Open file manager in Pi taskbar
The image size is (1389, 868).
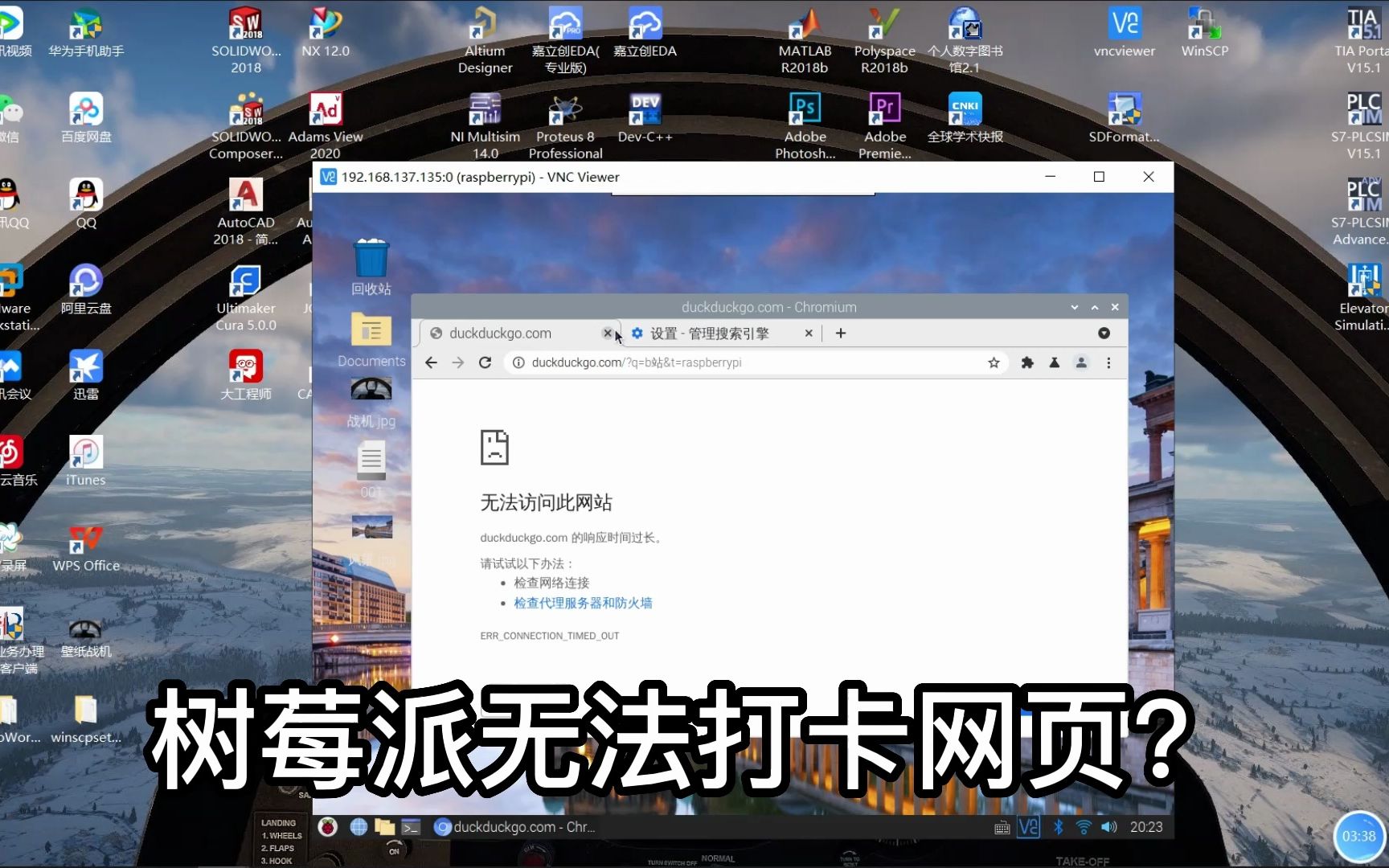click(x=384, y=827)
